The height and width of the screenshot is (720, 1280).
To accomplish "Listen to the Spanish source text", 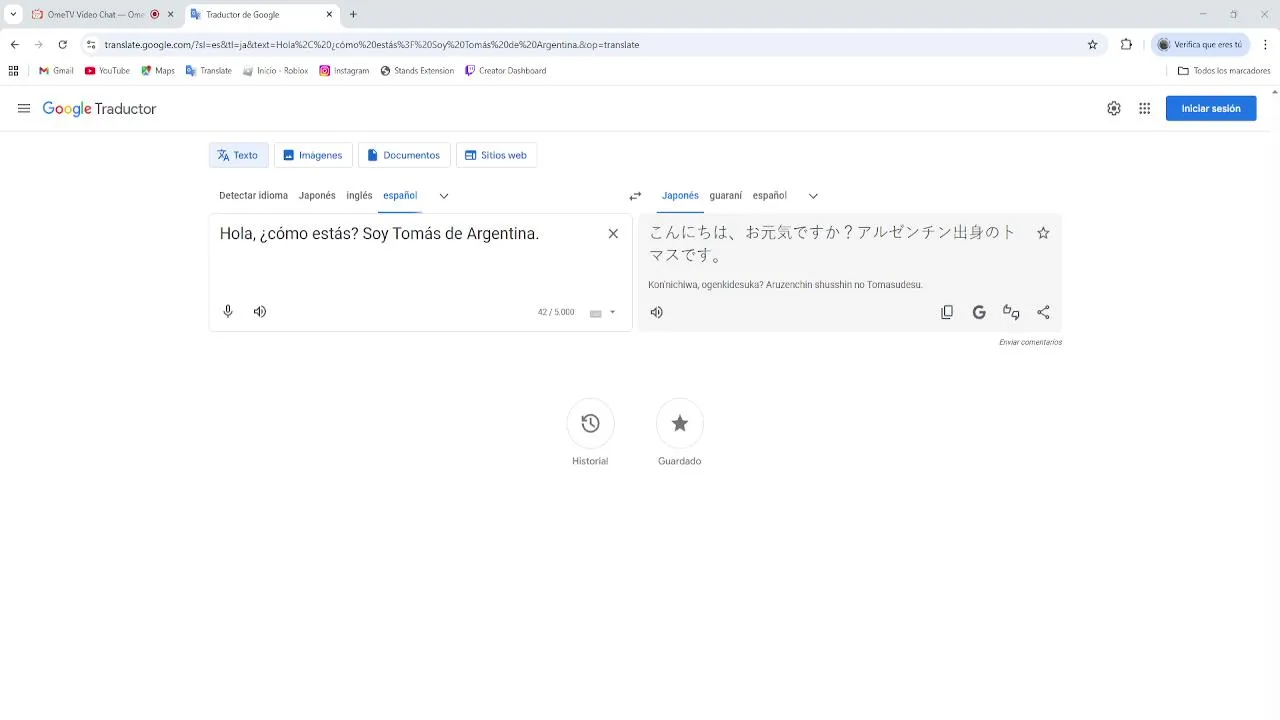I will (260, 312).
